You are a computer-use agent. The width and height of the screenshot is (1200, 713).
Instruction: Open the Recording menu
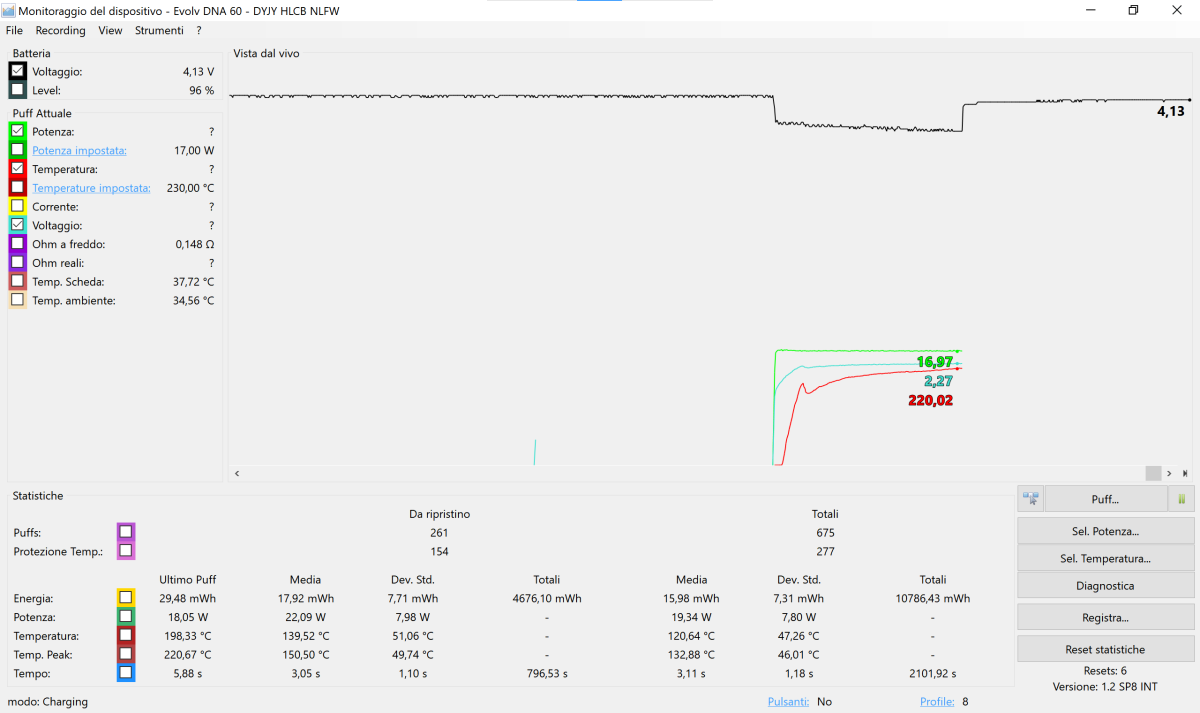point(61,30)
